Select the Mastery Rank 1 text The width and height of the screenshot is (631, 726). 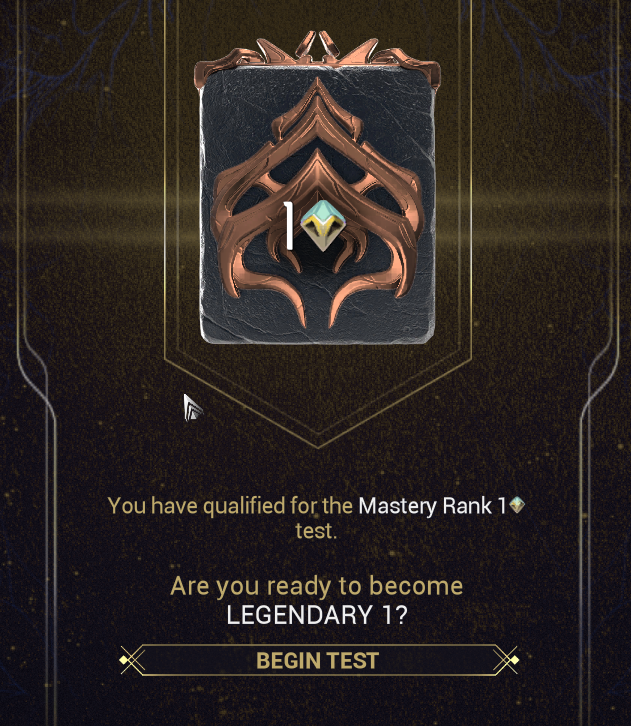432,506
